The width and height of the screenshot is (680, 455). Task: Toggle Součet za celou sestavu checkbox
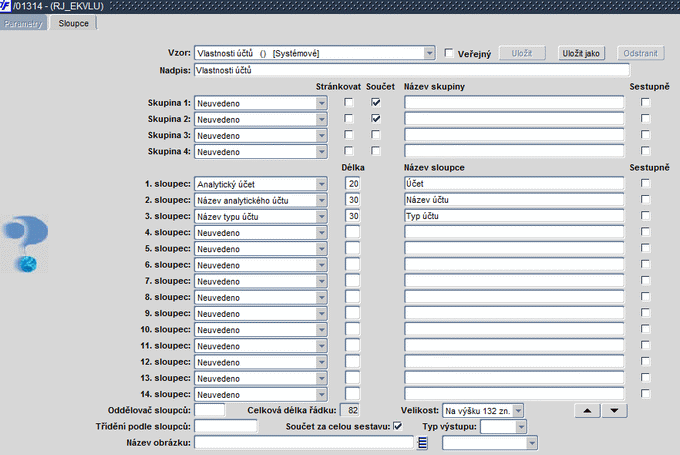pos(397,426)
